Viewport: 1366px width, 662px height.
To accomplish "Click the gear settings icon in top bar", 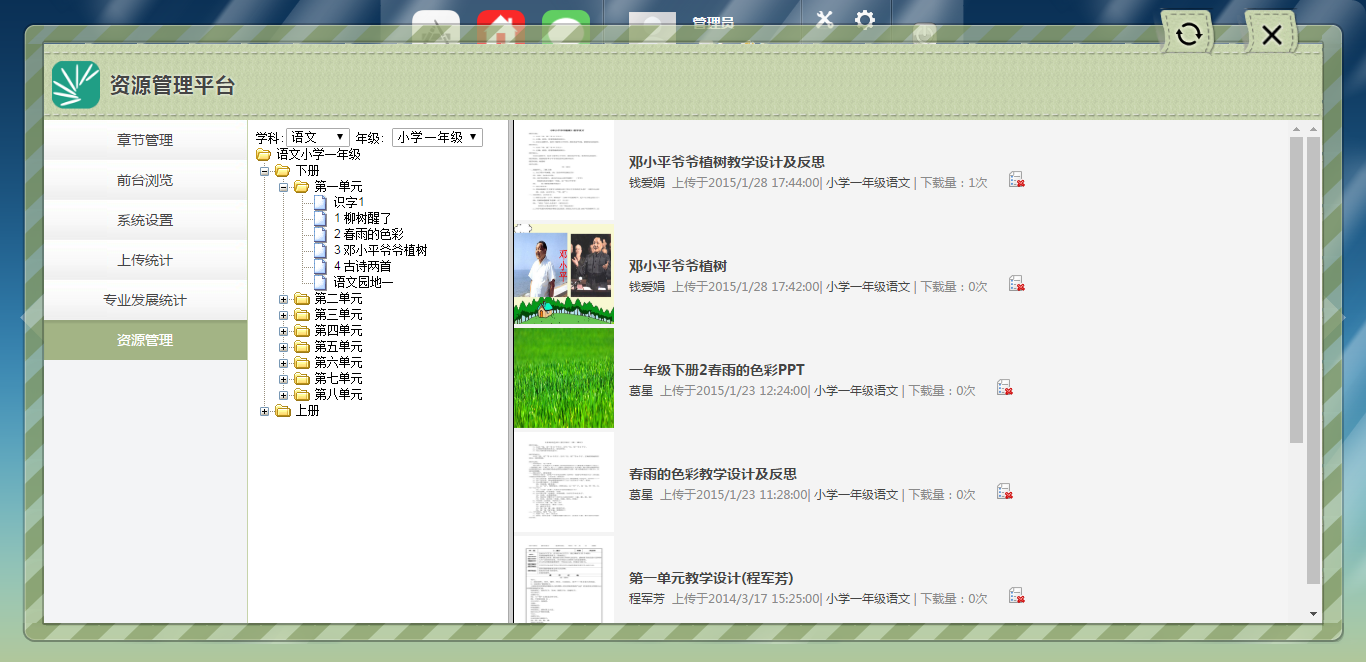I will (865, 20).
